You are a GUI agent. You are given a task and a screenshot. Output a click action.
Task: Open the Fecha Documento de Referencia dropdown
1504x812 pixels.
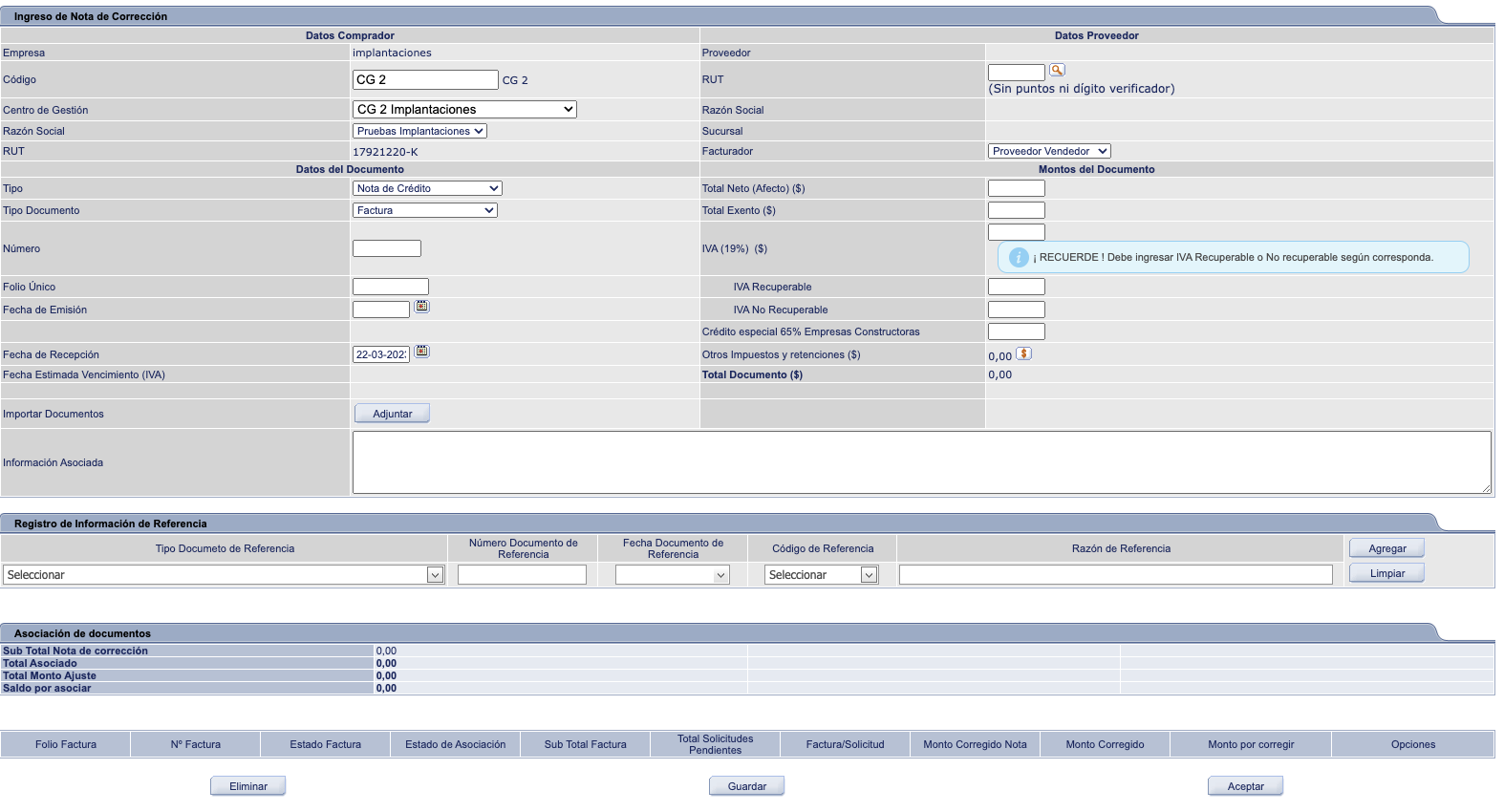pos(673,574)
